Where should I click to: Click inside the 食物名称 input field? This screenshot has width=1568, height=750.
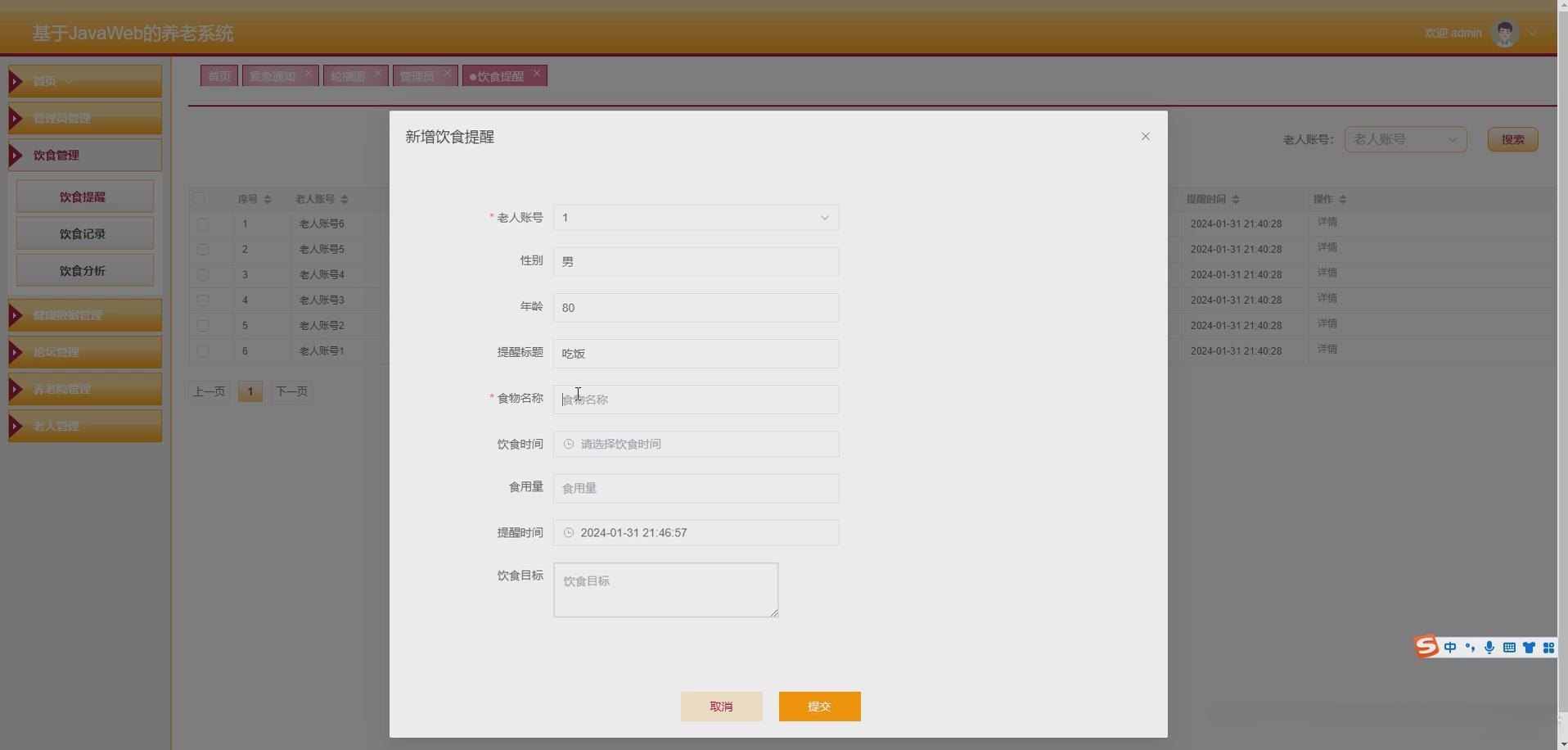coord(696,400)
